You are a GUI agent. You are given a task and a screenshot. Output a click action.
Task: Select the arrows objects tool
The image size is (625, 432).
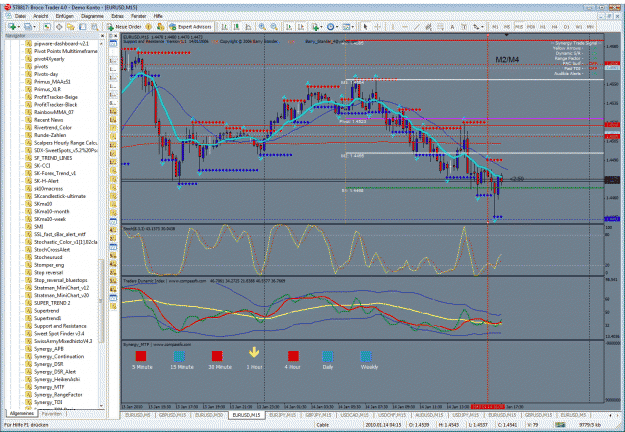pyautogui.click(x=476, y=27)
